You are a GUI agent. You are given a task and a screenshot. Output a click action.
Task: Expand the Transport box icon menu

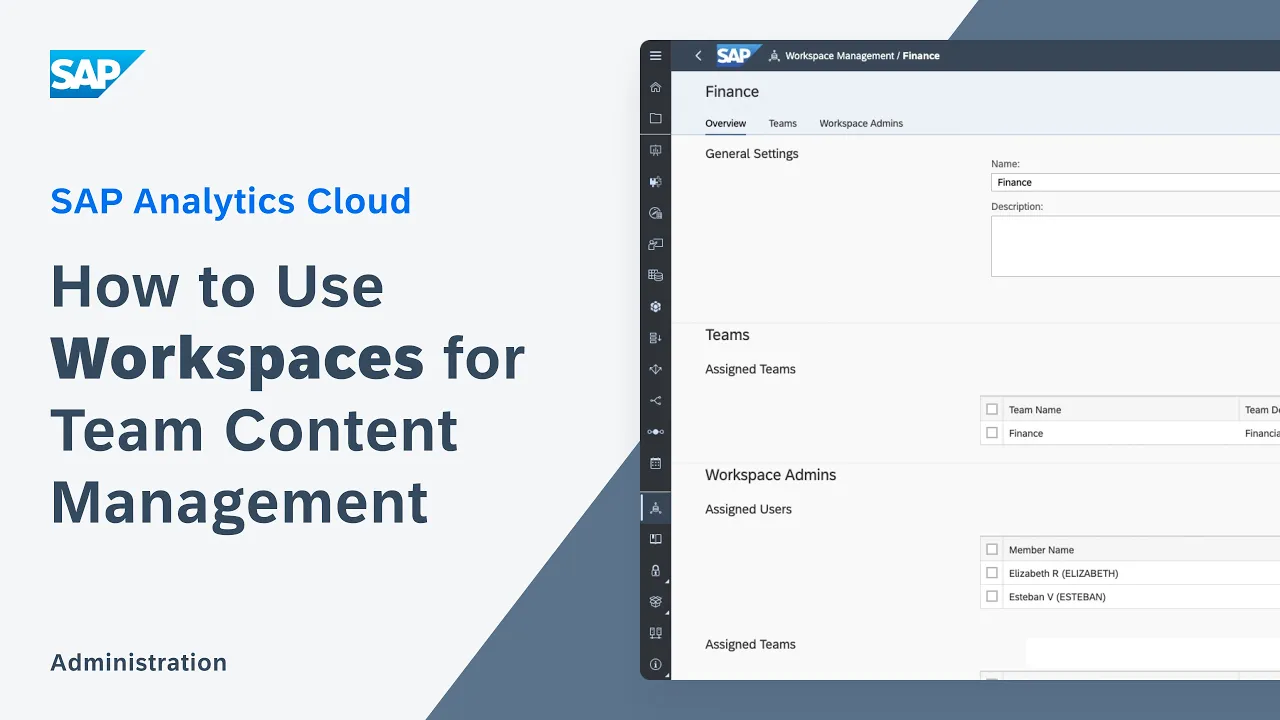pyautogui.click(x=656, y=601)
